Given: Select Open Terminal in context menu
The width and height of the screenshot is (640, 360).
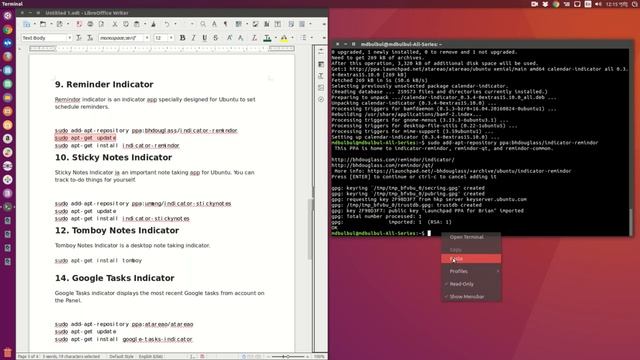Looking at the screenshot, I should [x=471, y=237].
